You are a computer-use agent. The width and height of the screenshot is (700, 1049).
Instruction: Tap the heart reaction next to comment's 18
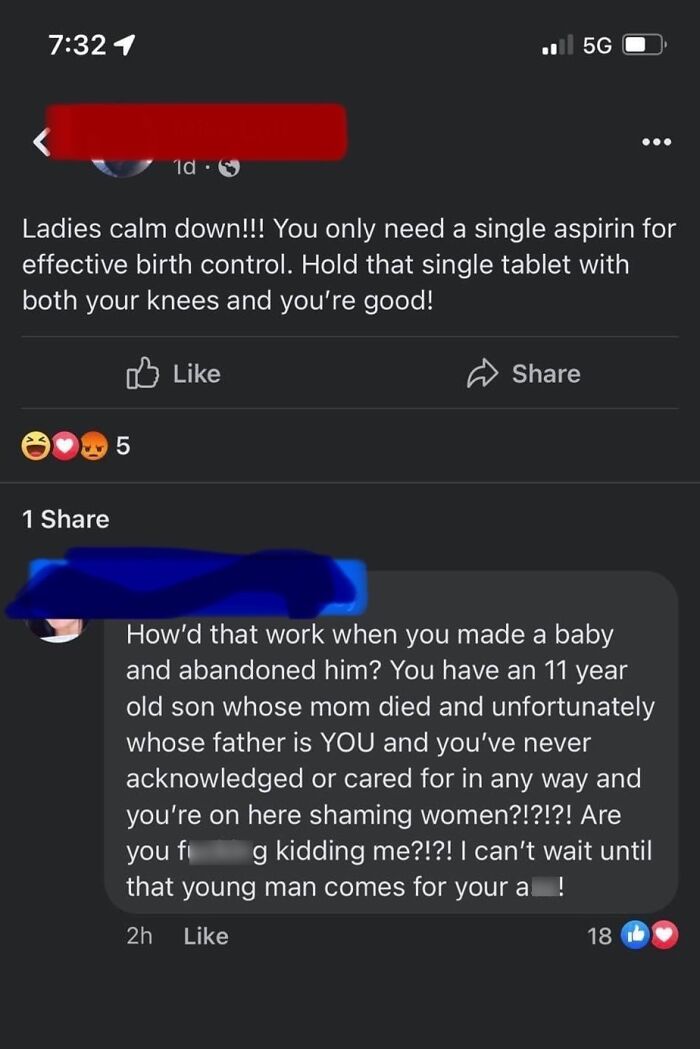click(663, 936)
